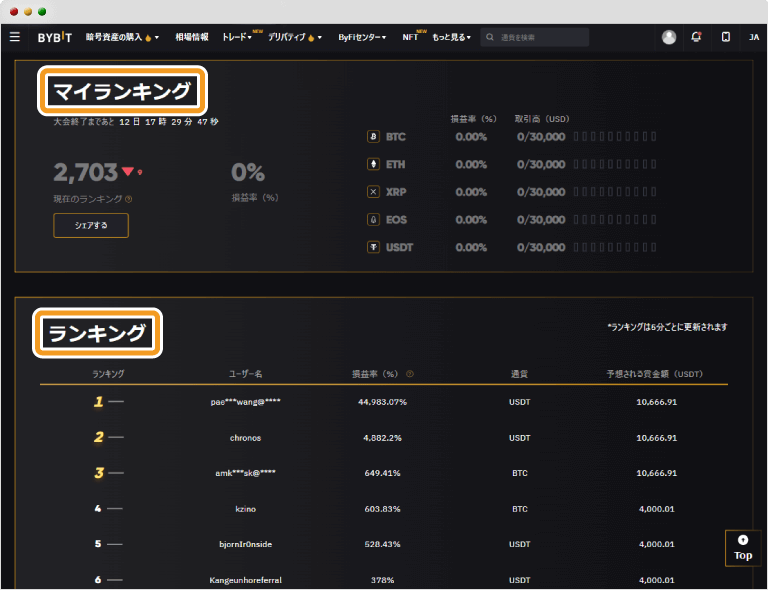Click the シェアする button
The width and height of the screenshot is (768, 590).
91,226
